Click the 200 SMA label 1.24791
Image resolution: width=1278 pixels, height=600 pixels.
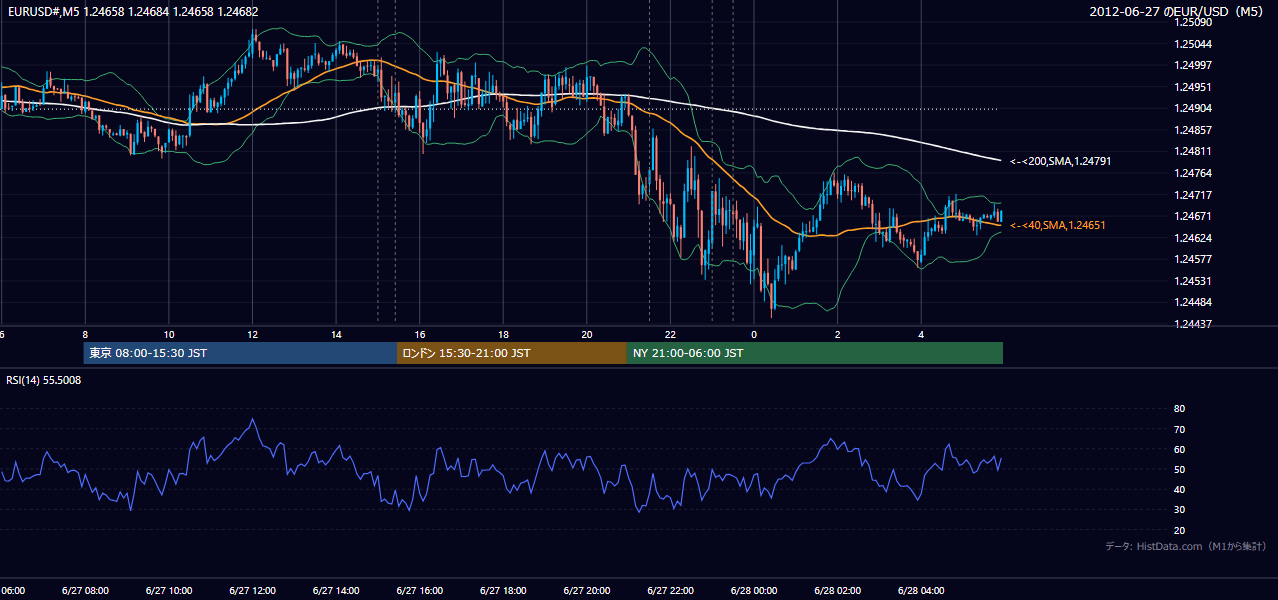click(x=1061, y=160)
